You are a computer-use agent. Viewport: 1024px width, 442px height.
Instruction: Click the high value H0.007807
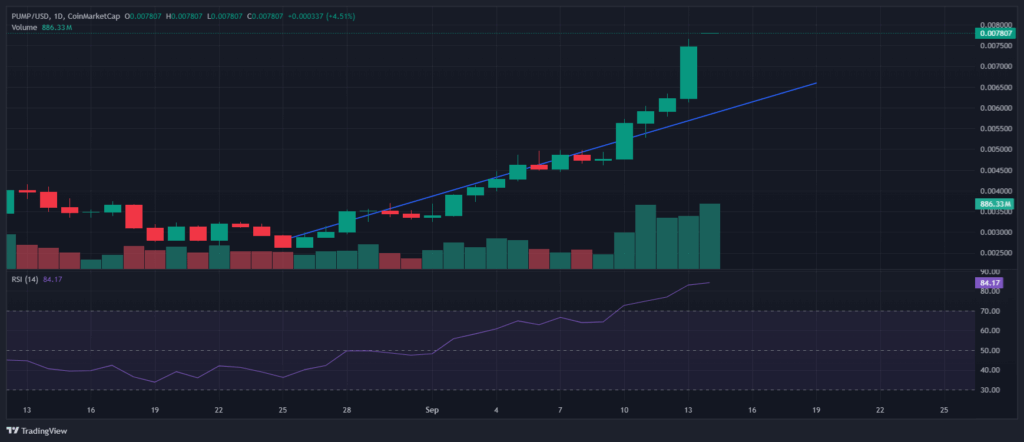click(x=184, y=16)
